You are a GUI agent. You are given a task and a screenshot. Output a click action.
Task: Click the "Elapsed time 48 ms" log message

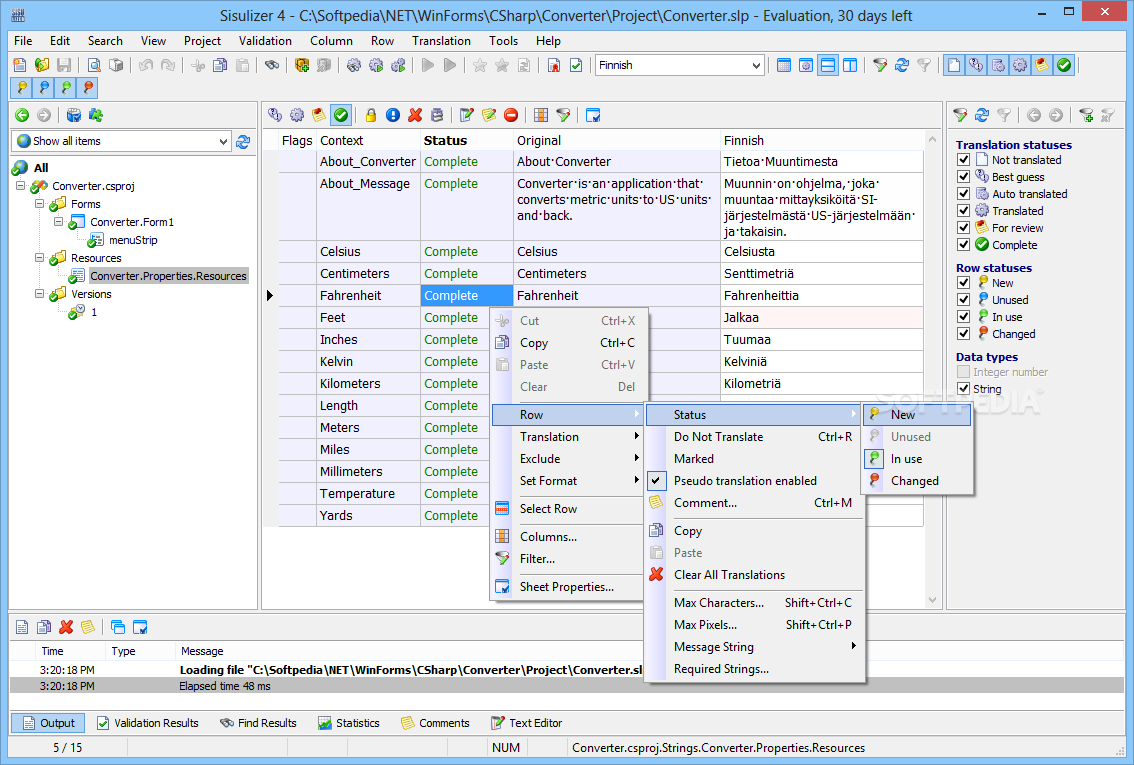pyautogui.click(x=225, y=686)
